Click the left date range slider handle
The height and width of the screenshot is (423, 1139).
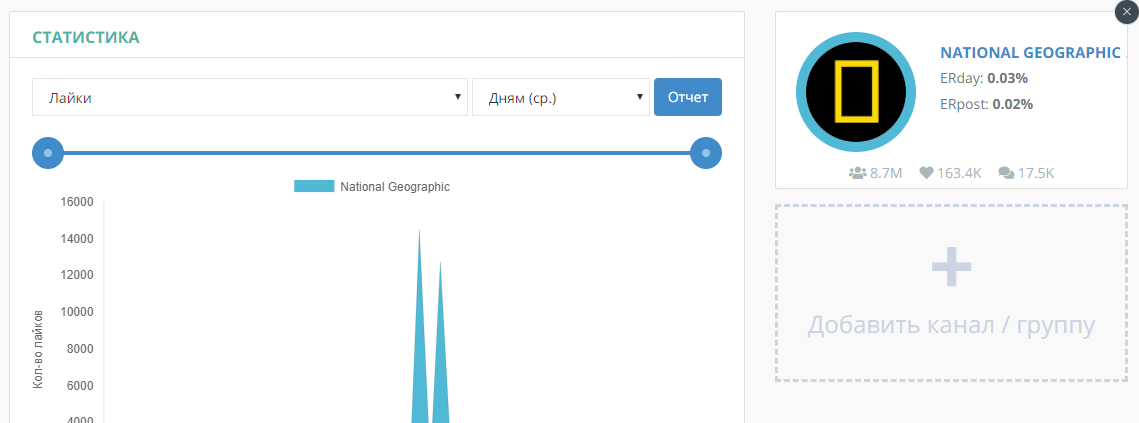tap(48, 153)
